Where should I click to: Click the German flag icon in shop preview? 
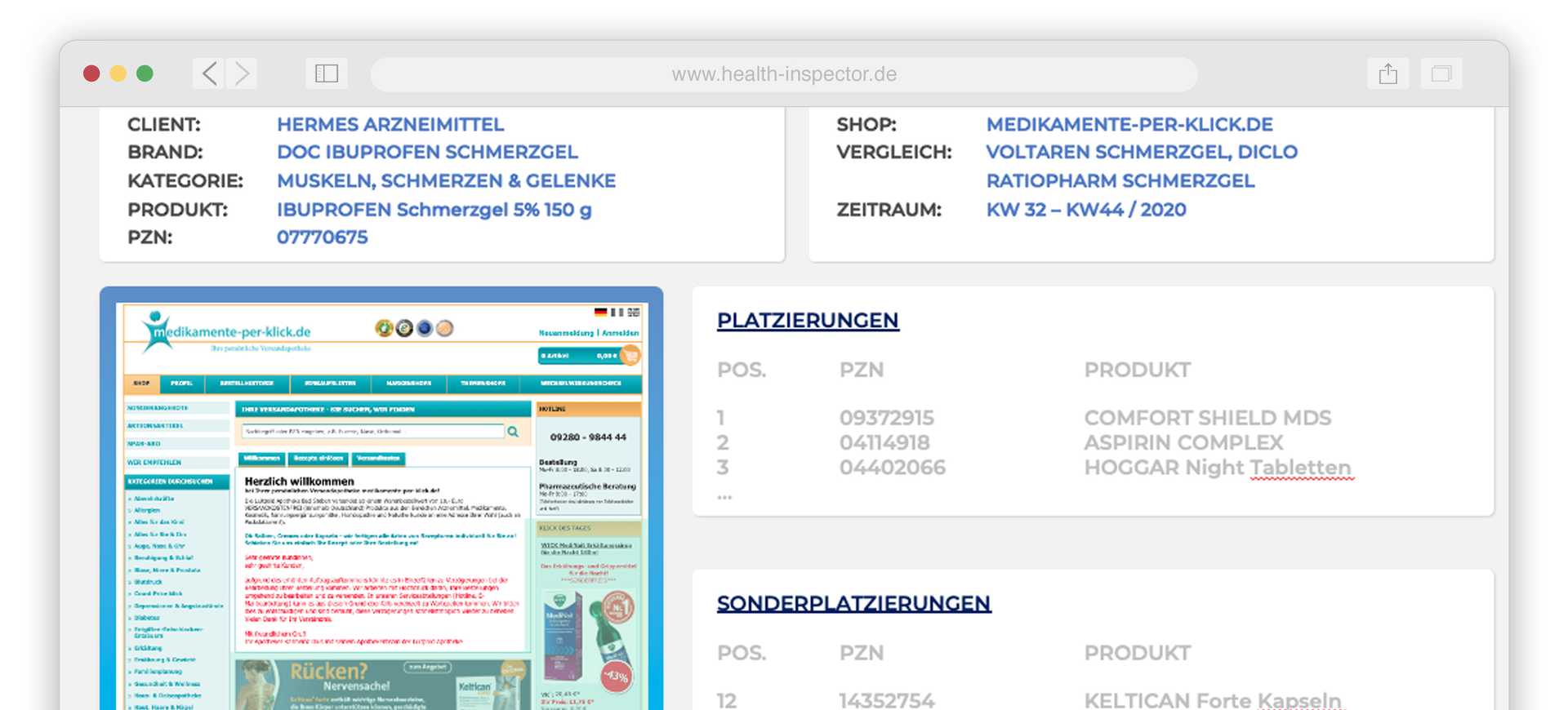coord(601,312)
